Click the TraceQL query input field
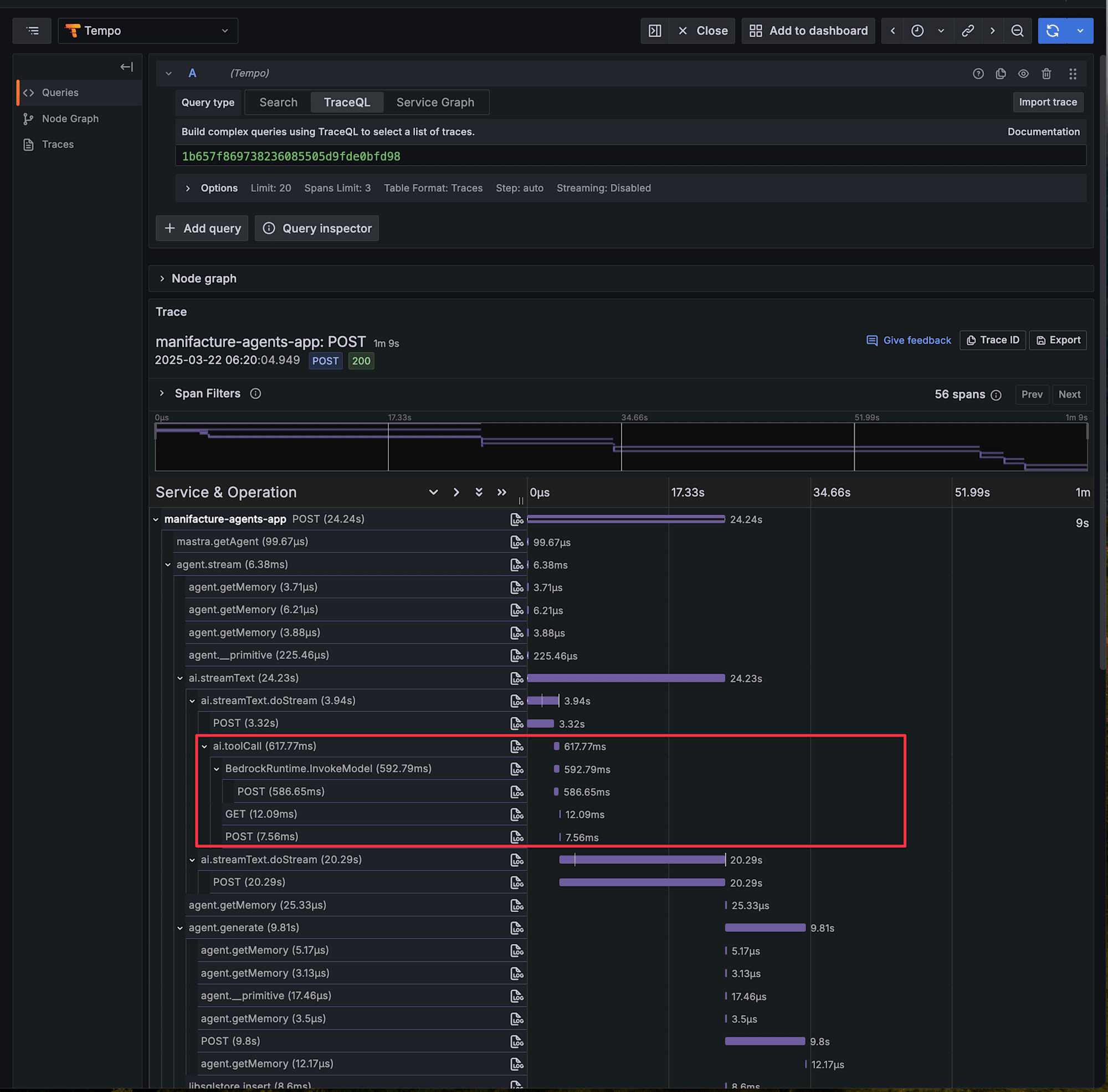1108x1092 pixels. (x=630, y=156)
